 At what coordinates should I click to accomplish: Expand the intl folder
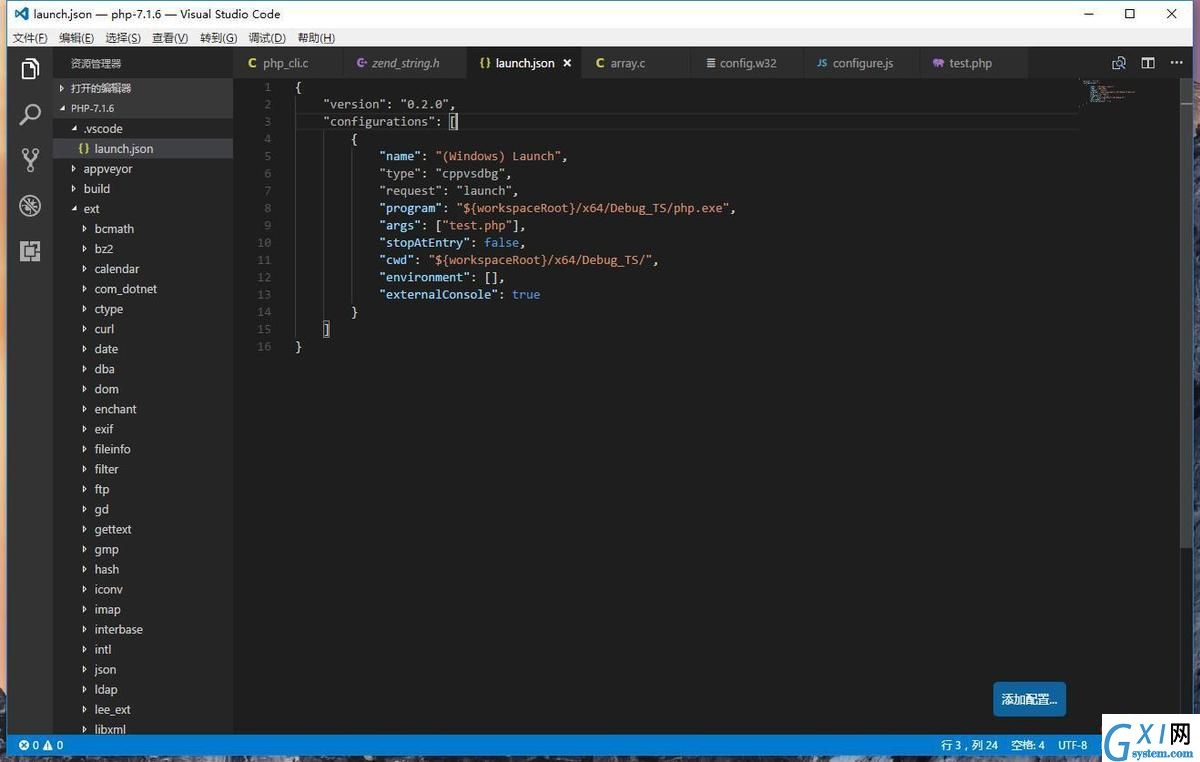point(143,649)
